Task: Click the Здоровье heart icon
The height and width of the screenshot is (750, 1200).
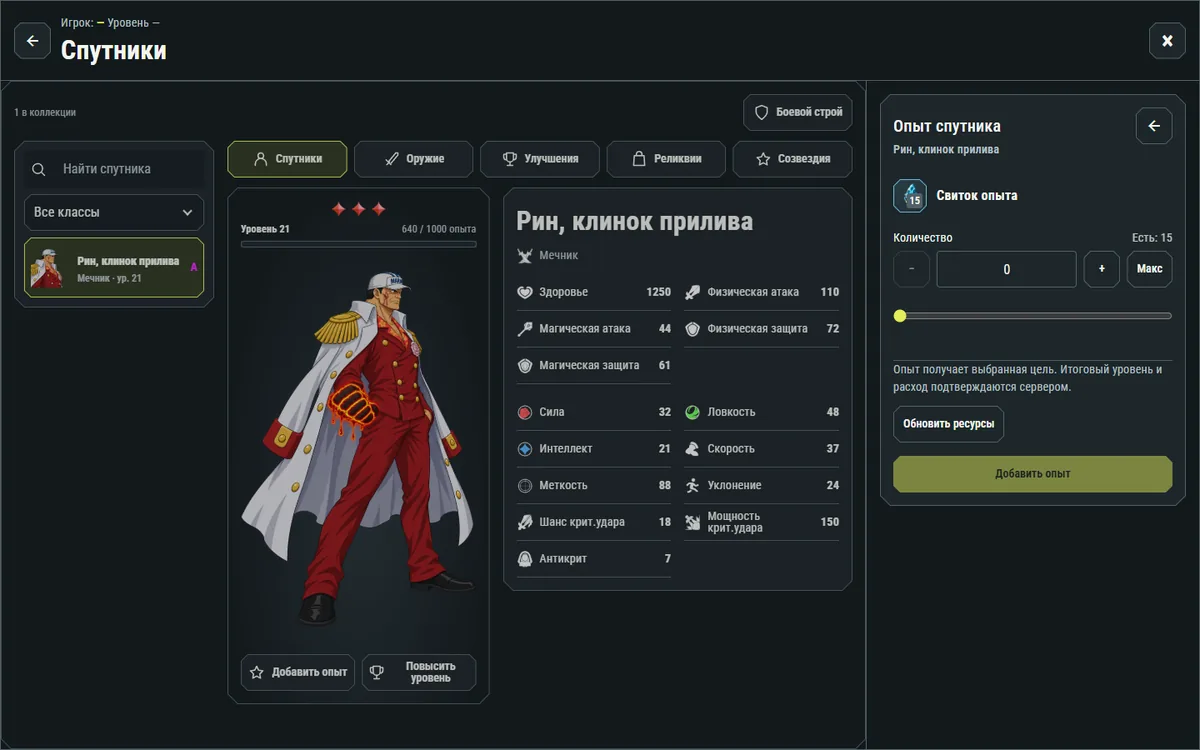Action: click(x=525, y=292)
